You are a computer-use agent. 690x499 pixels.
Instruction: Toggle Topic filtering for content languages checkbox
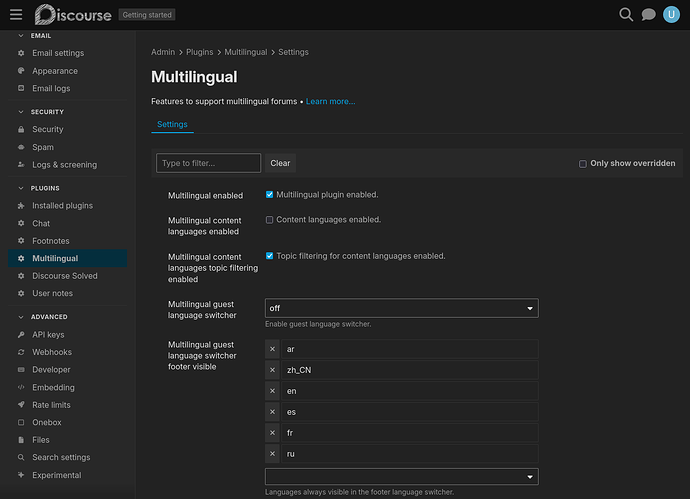[x=269, y=256]
